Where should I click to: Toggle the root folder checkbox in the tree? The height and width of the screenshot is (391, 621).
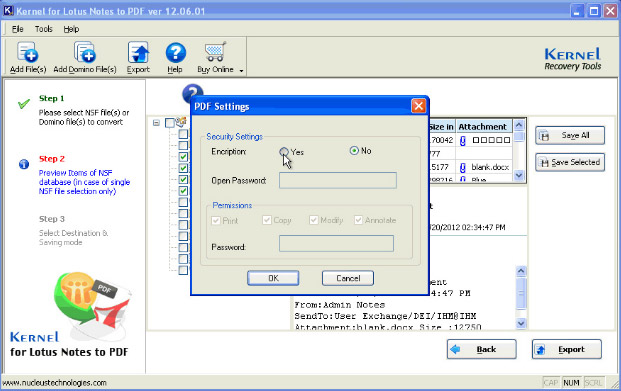tap(170, 123)
